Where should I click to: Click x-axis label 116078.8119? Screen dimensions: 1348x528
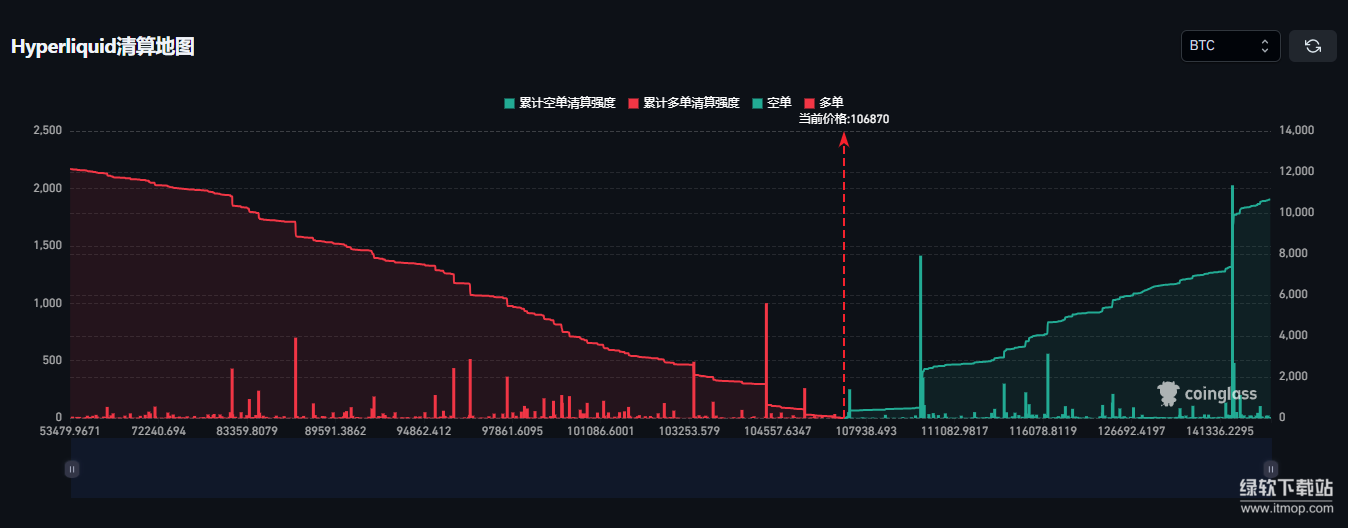click(1043, 431)
